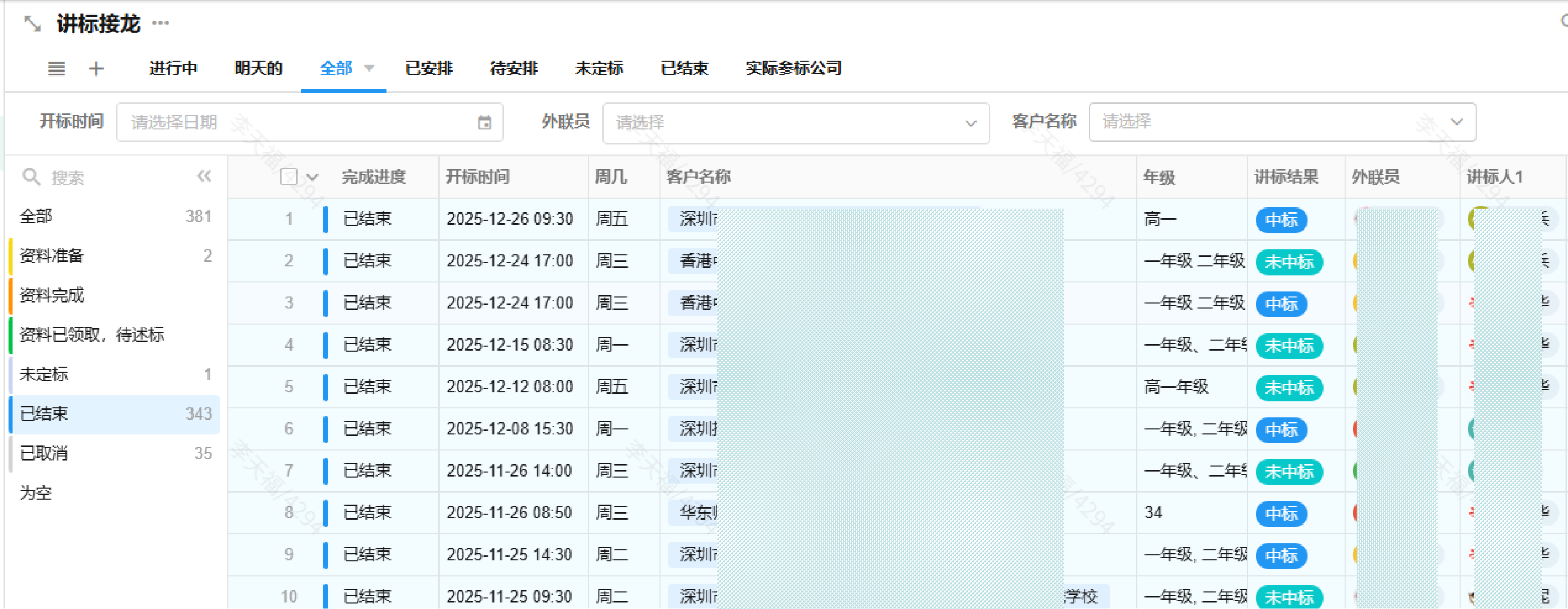Screen dimensions: 1568x609
Task: Open dropdown arrow on 全部 tab
Action: pos(369,68)
